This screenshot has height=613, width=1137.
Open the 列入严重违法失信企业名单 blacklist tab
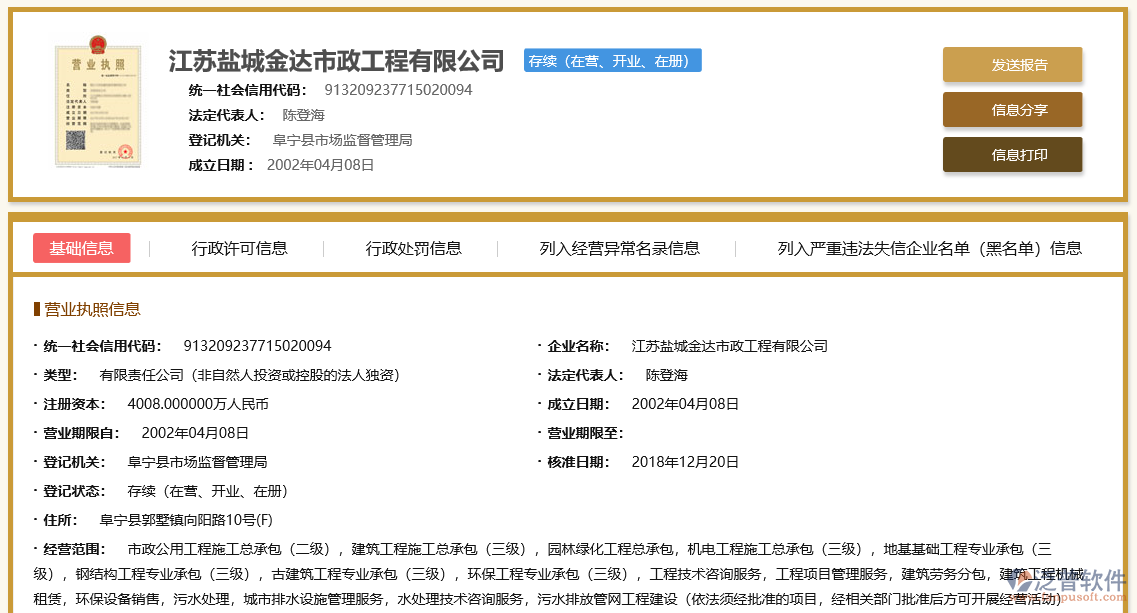point(929,248)
